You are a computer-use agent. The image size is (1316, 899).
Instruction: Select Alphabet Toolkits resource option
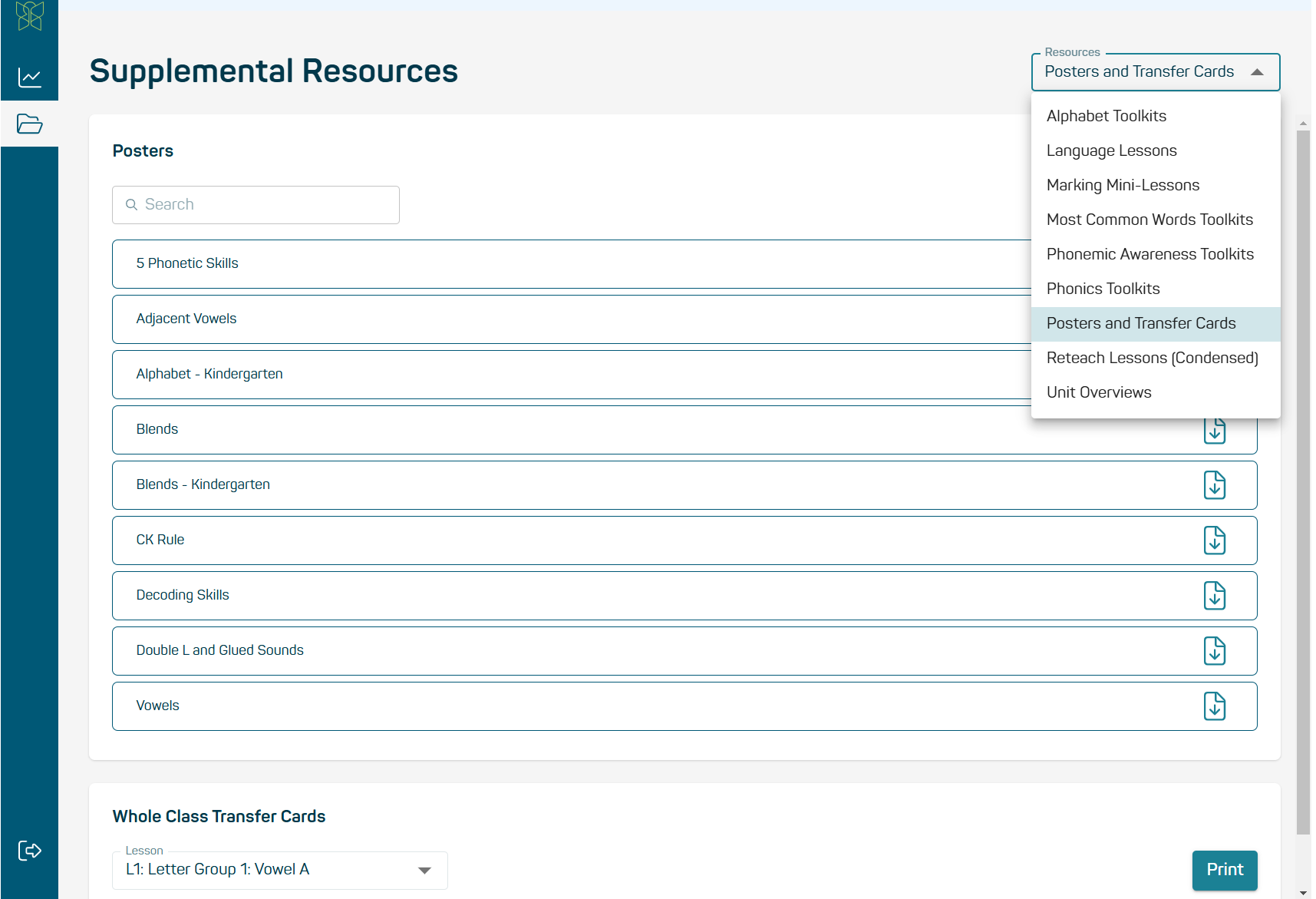[1106, 115]
